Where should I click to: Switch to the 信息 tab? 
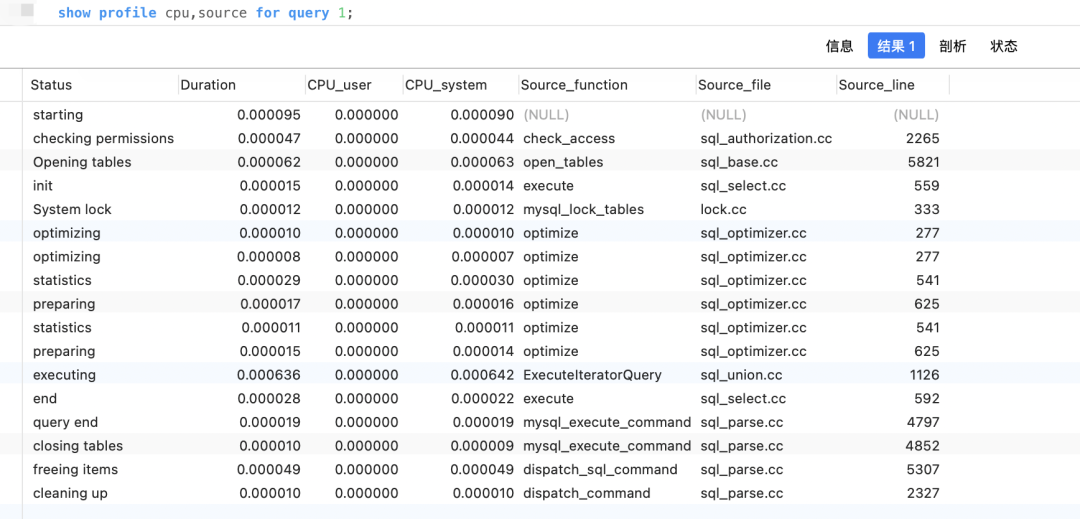pyautogui.click(x=839, y=46)
